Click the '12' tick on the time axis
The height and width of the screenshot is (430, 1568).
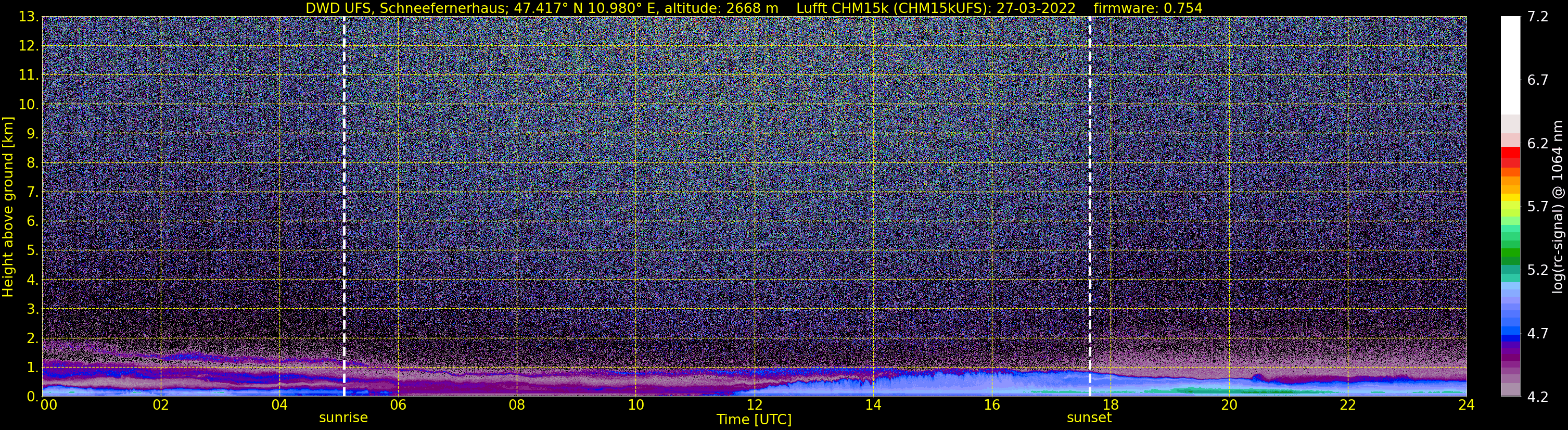pos(754,406)
